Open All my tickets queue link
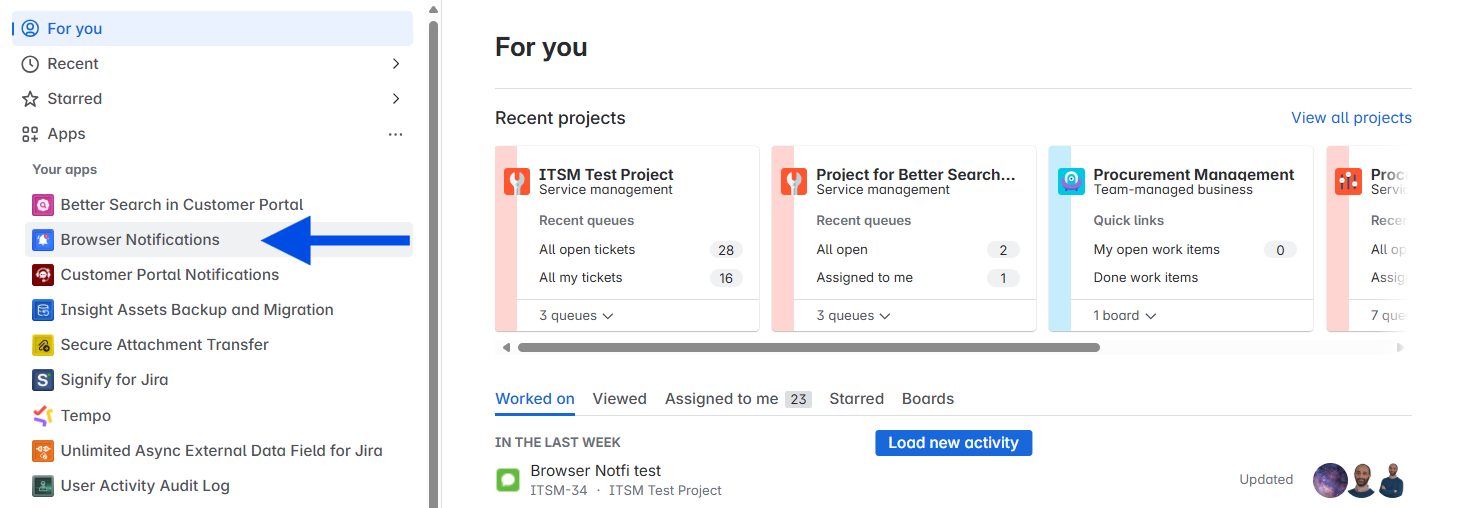The height and width of the screenshot is (508, 1461). click(x=581, y=278)
